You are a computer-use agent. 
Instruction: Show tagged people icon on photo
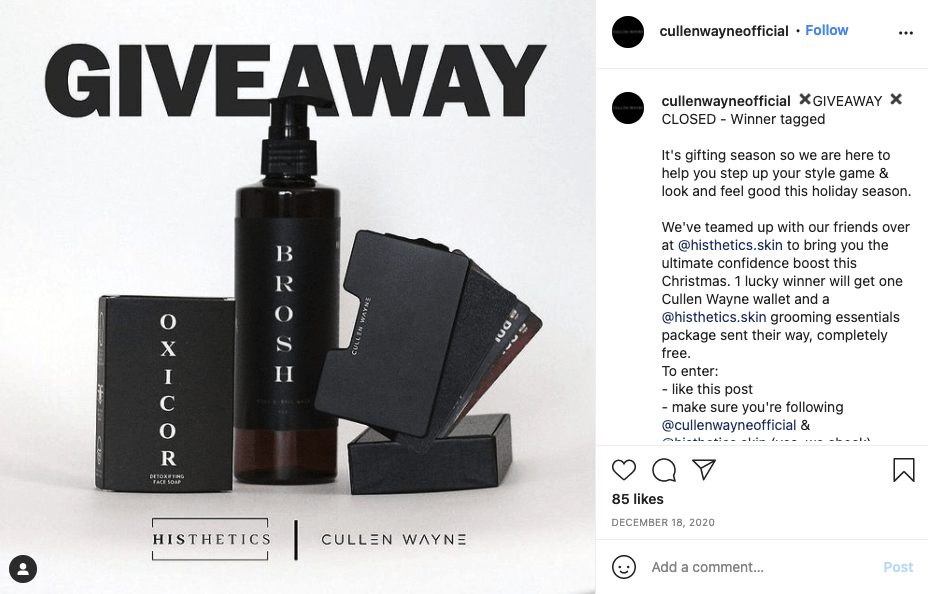tap(23, 569)
